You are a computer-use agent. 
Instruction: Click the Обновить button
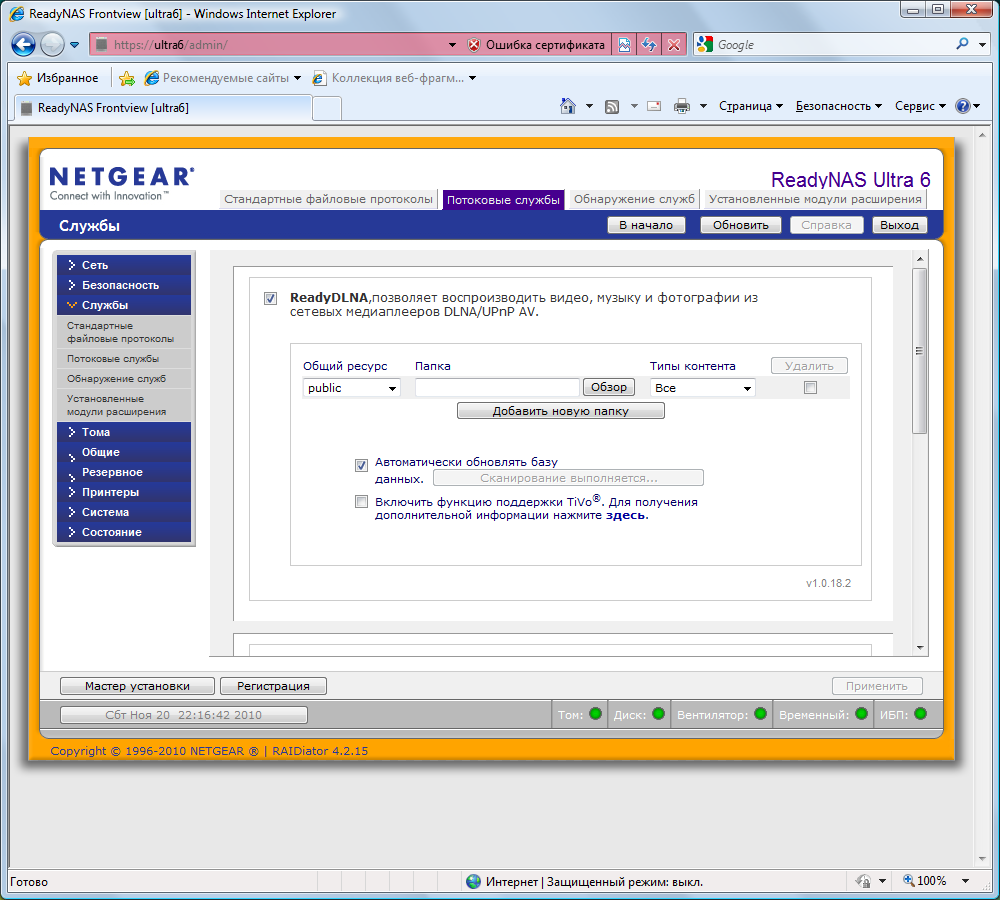[x=740, y=225]
